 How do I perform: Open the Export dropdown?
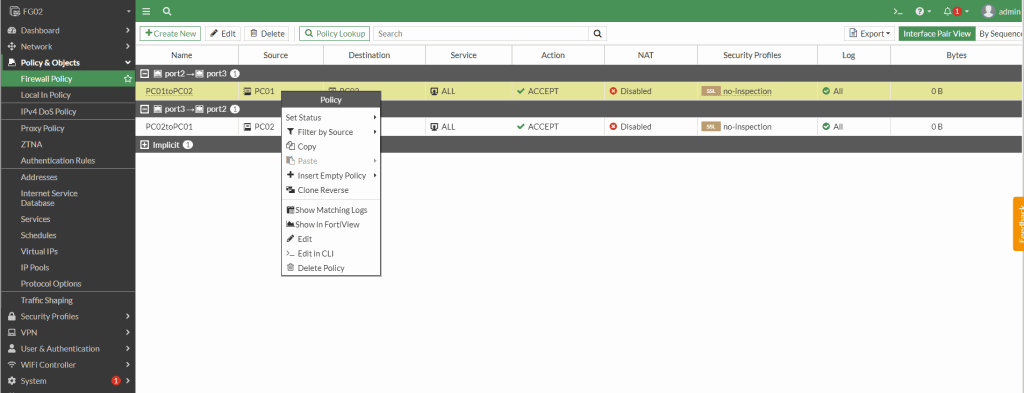coord(869,33)
